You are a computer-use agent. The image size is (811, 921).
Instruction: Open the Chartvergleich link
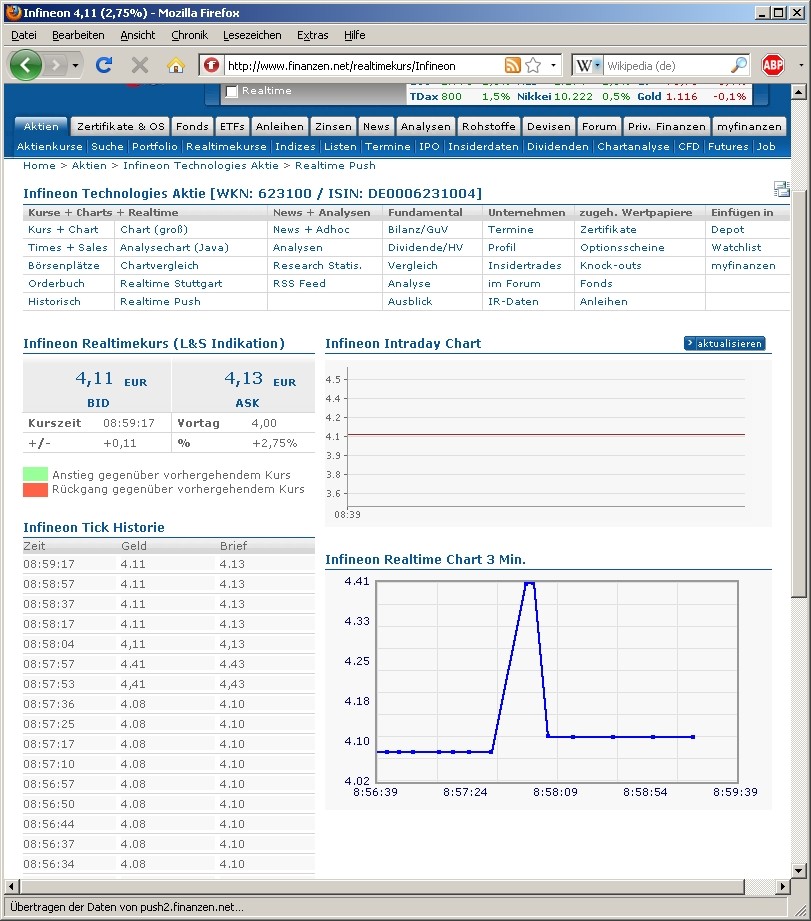tap(159, 265)
